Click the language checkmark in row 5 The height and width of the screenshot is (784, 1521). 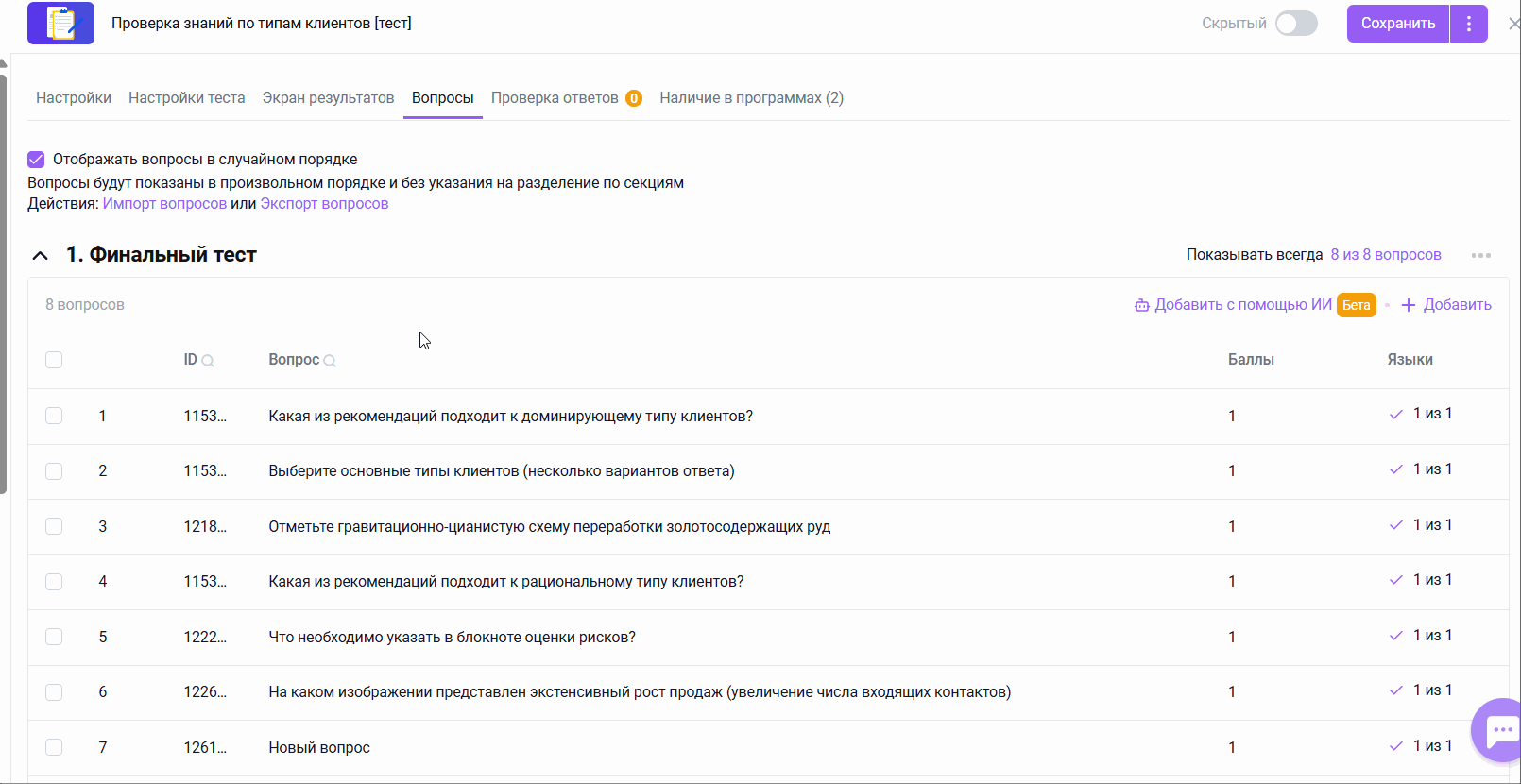[x=1396, y=636]
